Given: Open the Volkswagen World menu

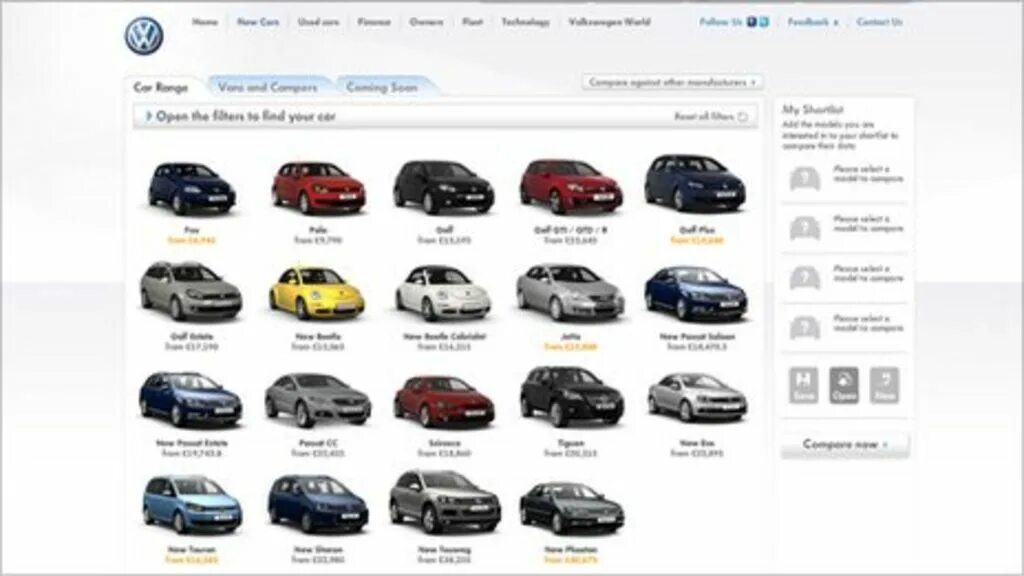Looking at the screenshot, I should coord(609,22).
